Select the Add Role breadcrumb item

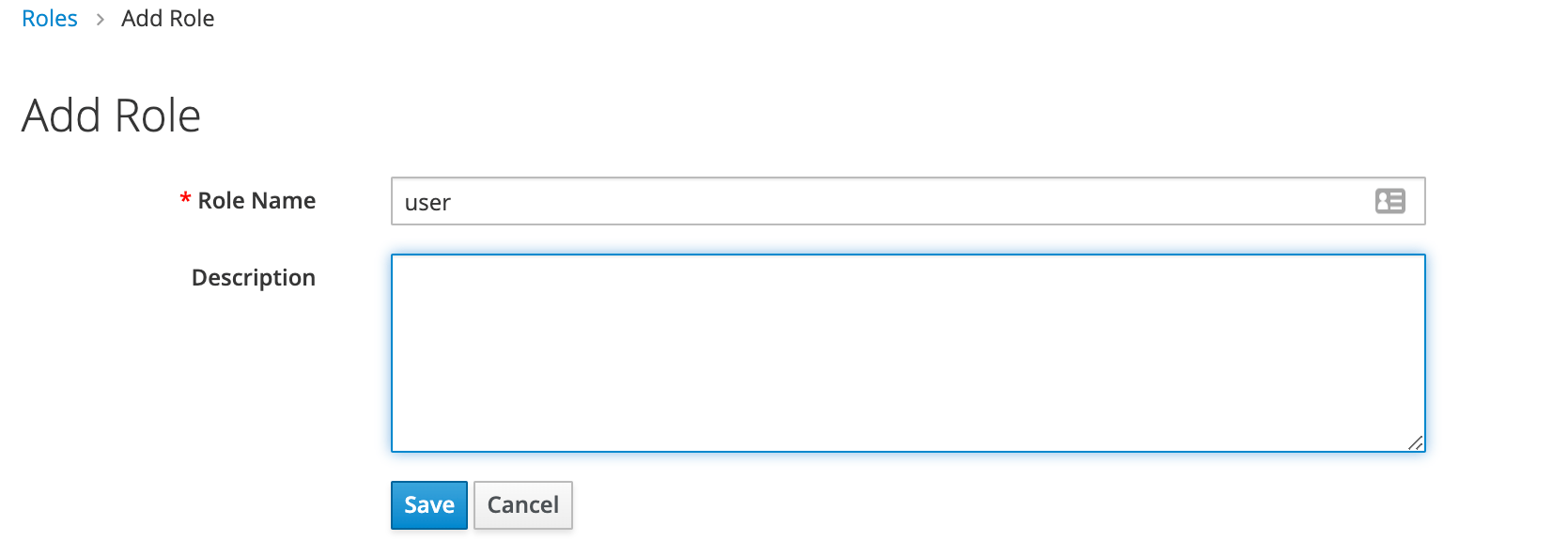tap(168, 19)
